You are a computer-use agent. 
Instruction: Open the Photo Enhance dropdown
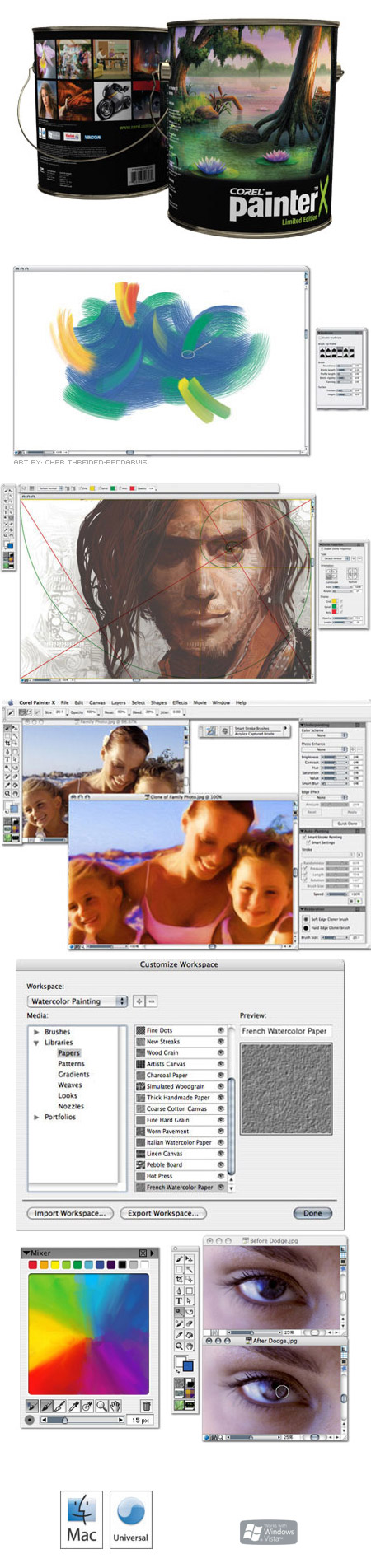click(x=323, y=749)
